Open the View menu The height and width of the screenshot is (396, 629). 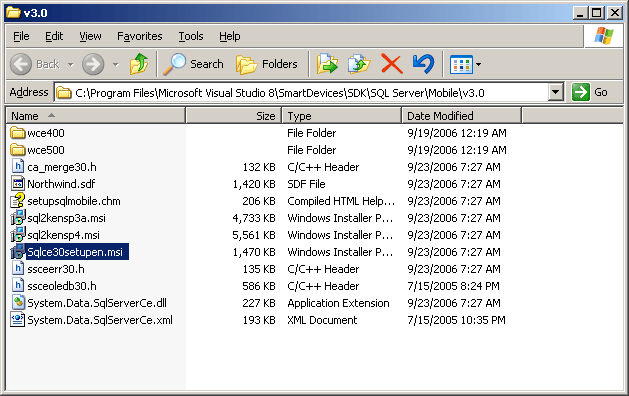(90, 36)
